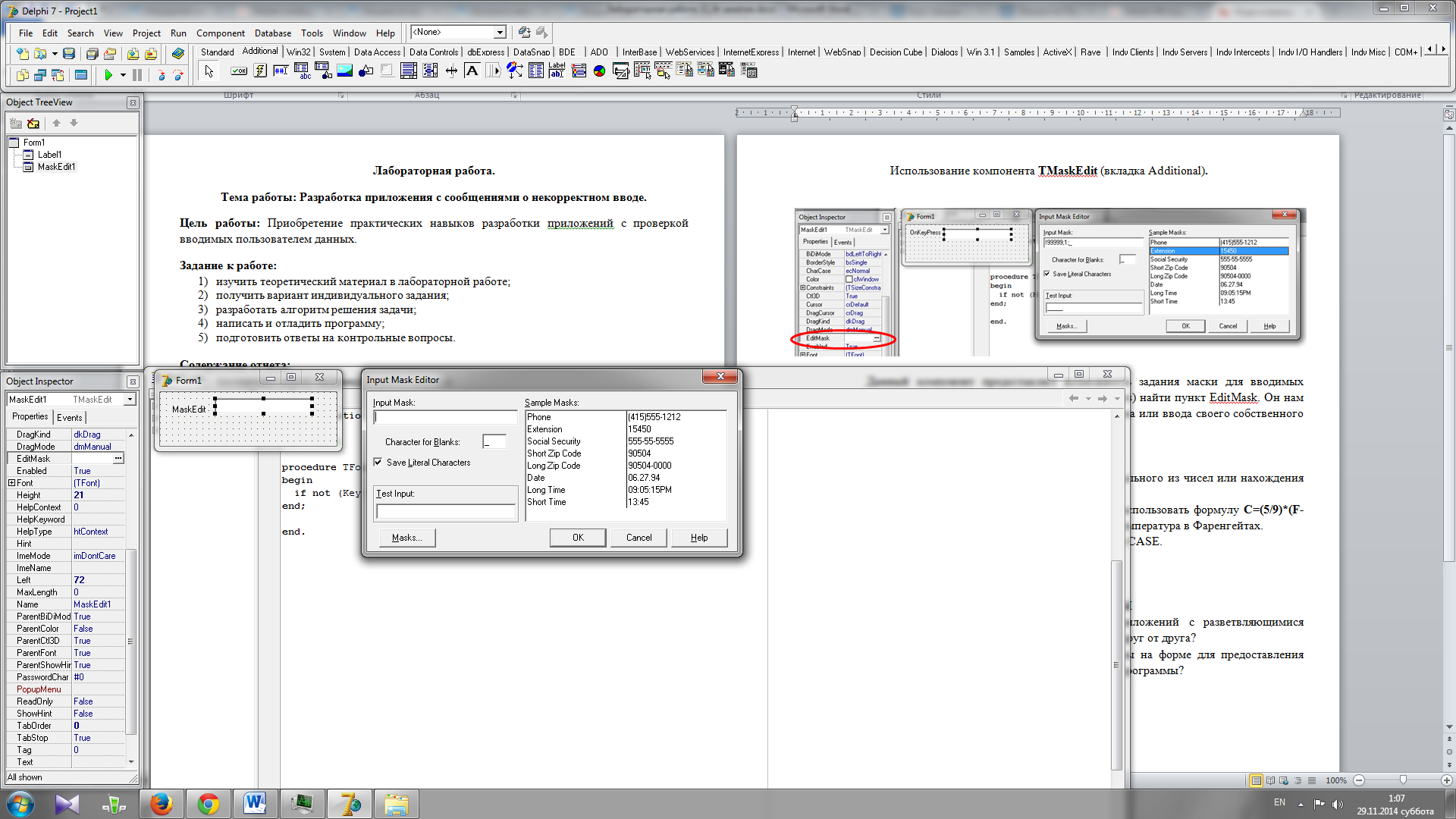
Task: Select the Phone sample mask row
Action: 626,417
